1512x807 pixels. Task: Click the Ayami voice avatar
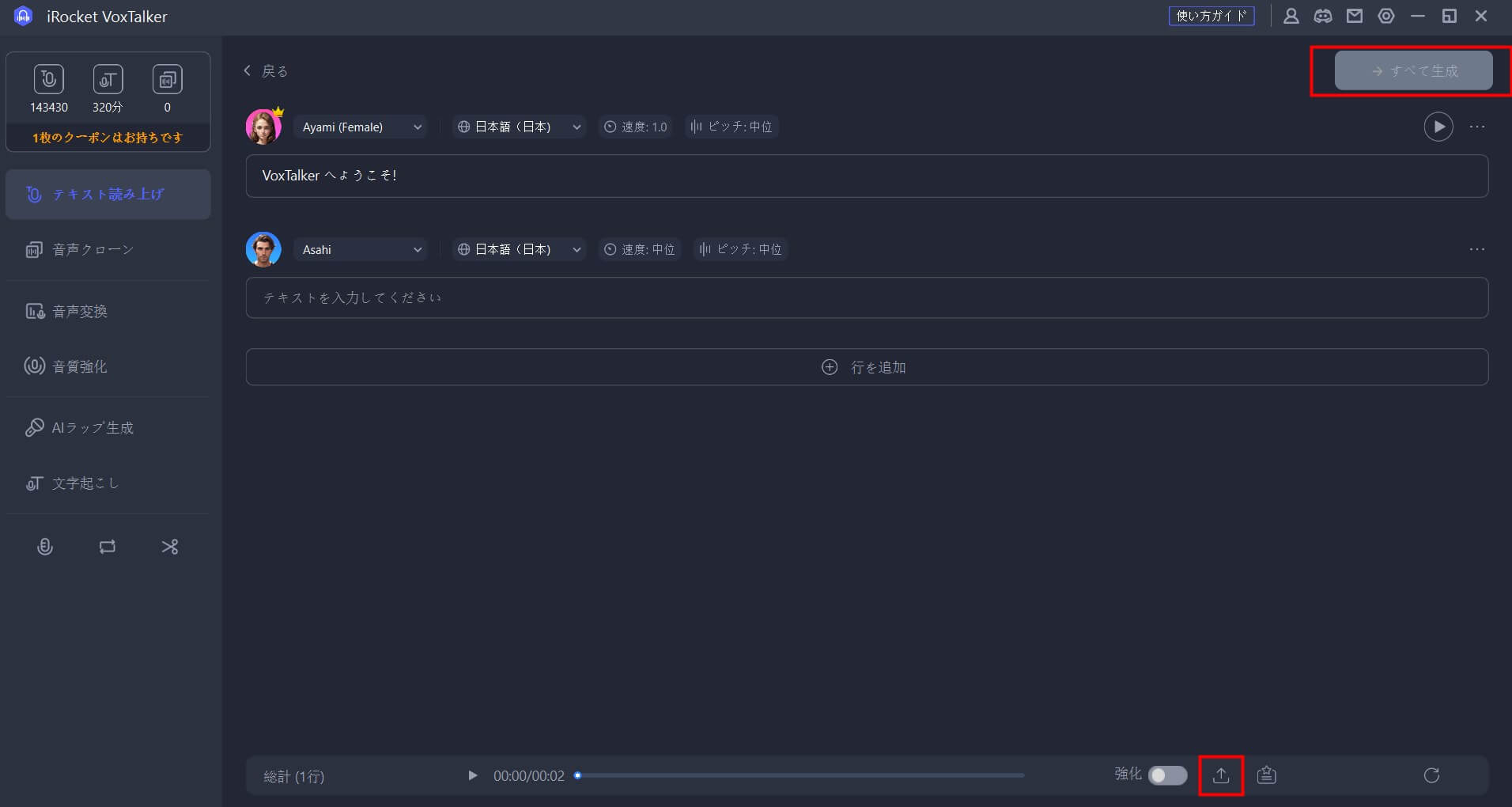click(263, 127)
